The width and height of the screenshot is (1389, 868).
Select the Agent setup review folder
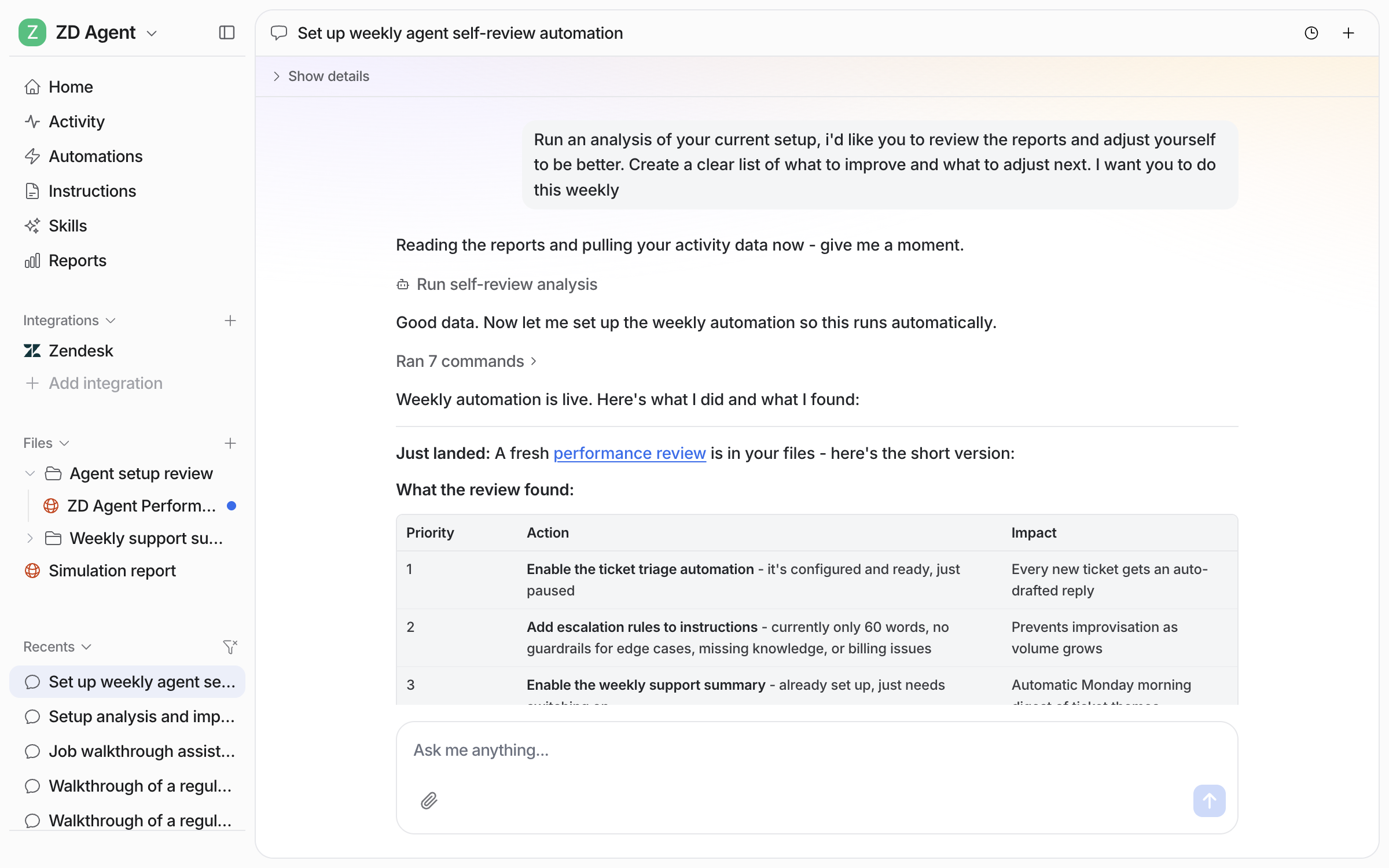point(141,473)
